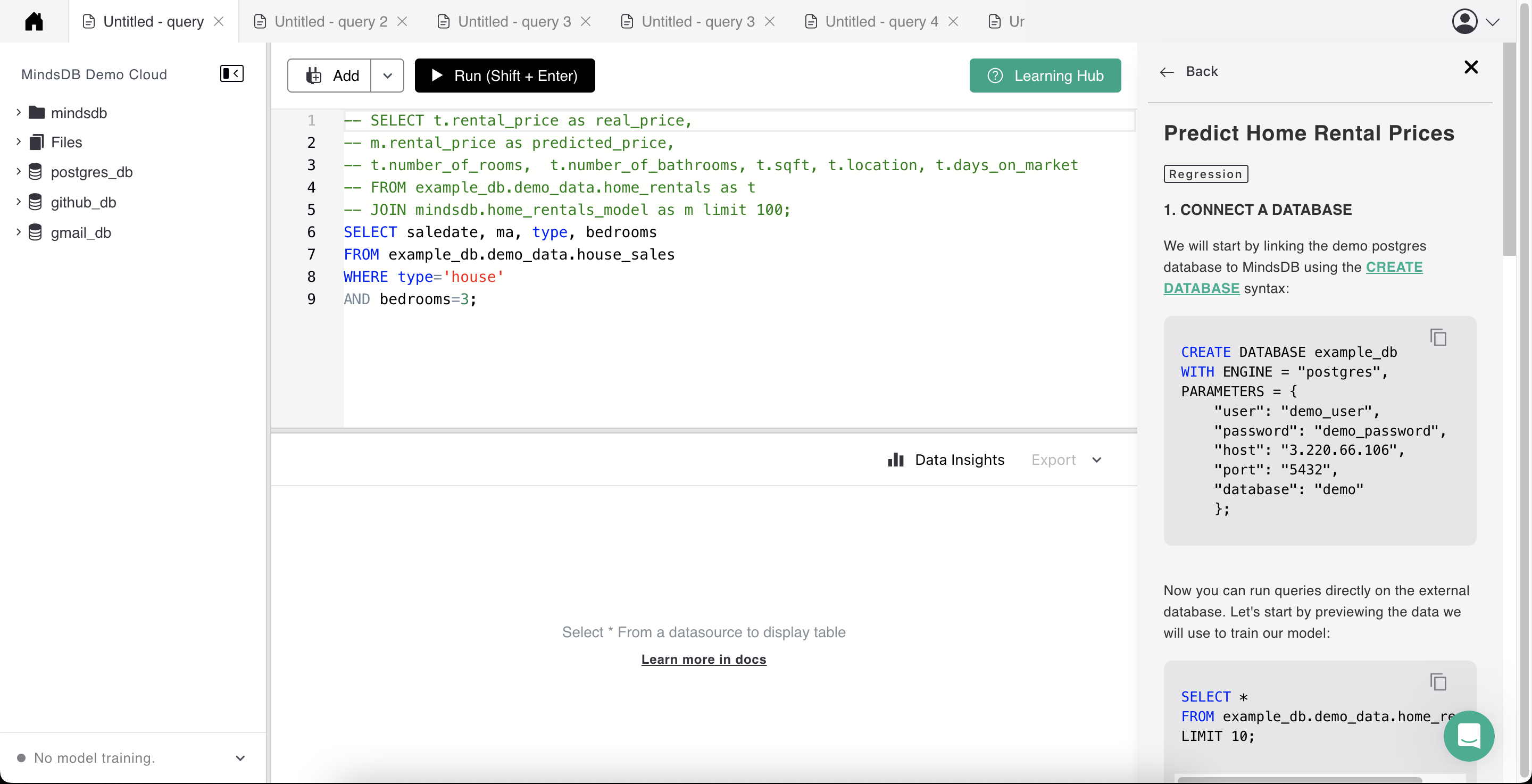Open the Add button dropdown arrow

tap(387, 76)
